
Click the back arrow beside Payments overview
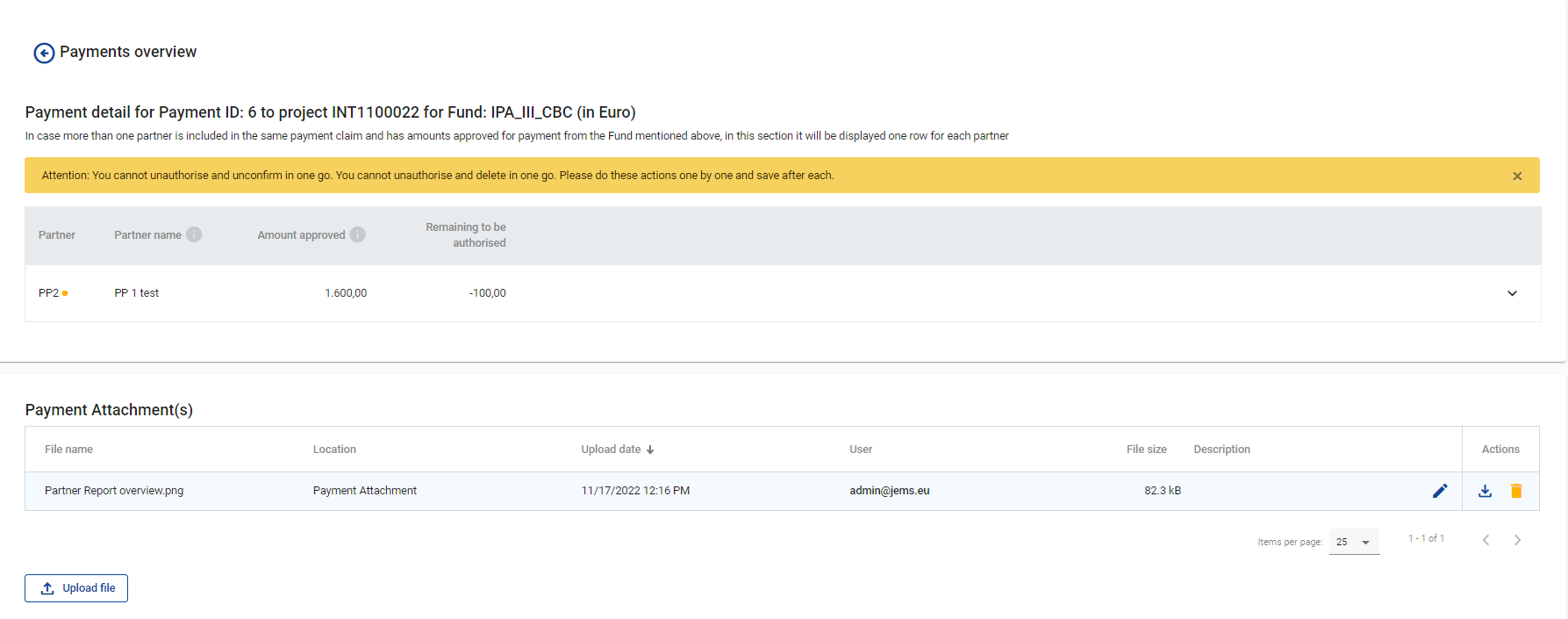click(44, 54)
